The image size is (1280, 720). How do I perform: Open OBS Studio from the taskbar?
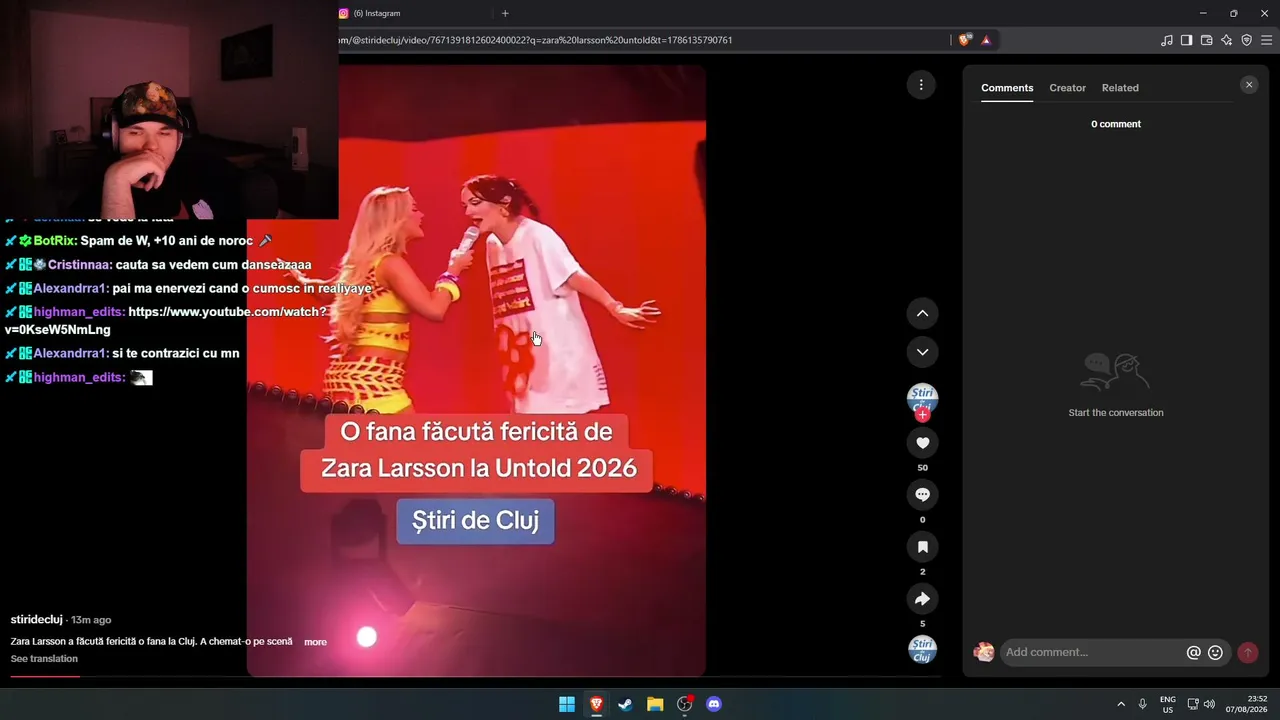684,704
